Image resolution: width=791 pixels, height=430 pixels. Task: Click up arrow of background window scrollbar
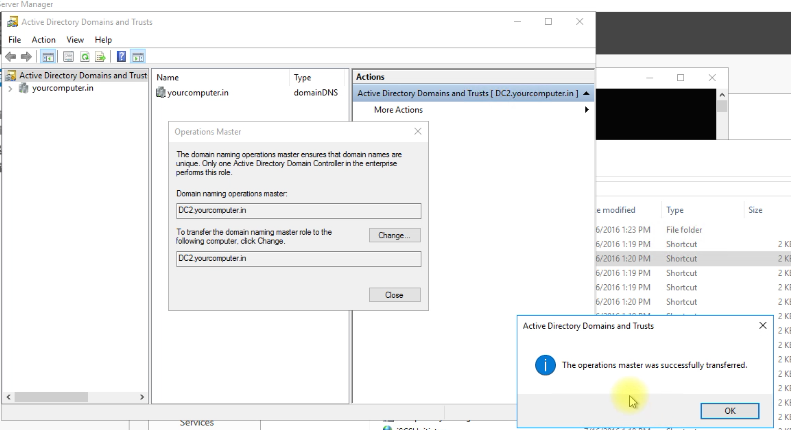tap(722, 95)
